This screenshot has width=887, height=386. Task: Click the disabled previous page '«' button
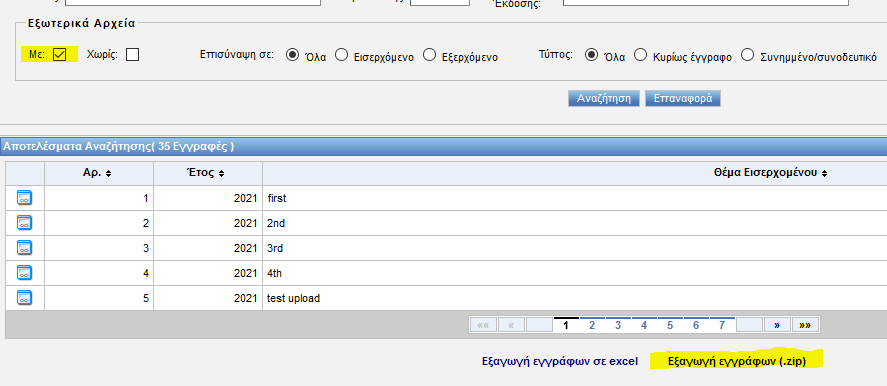click(511, 325)
